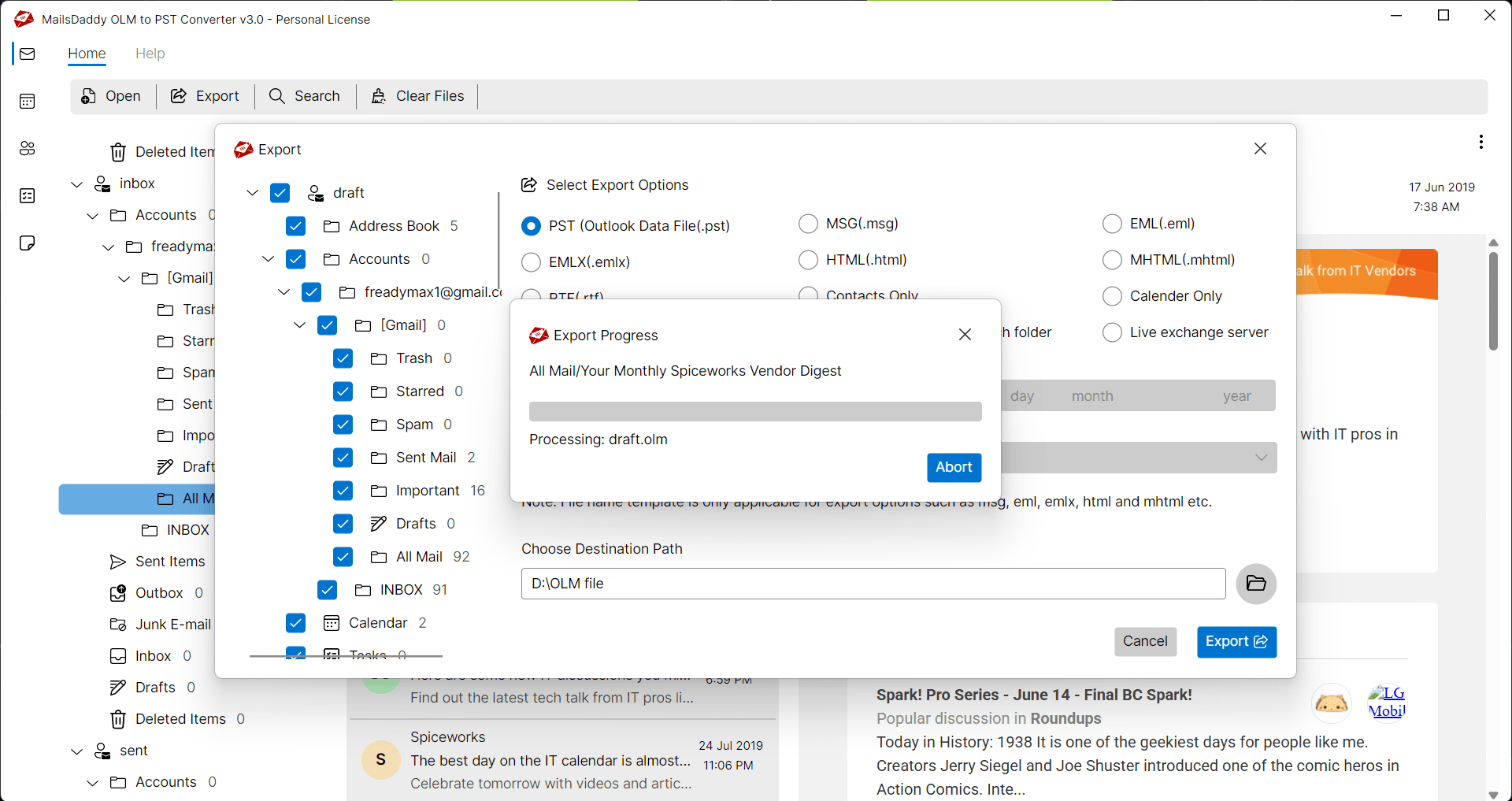Click the Address Book folder icon
Screen dimensions: 1512x801
pyautogui.click(x=332, y=226)
